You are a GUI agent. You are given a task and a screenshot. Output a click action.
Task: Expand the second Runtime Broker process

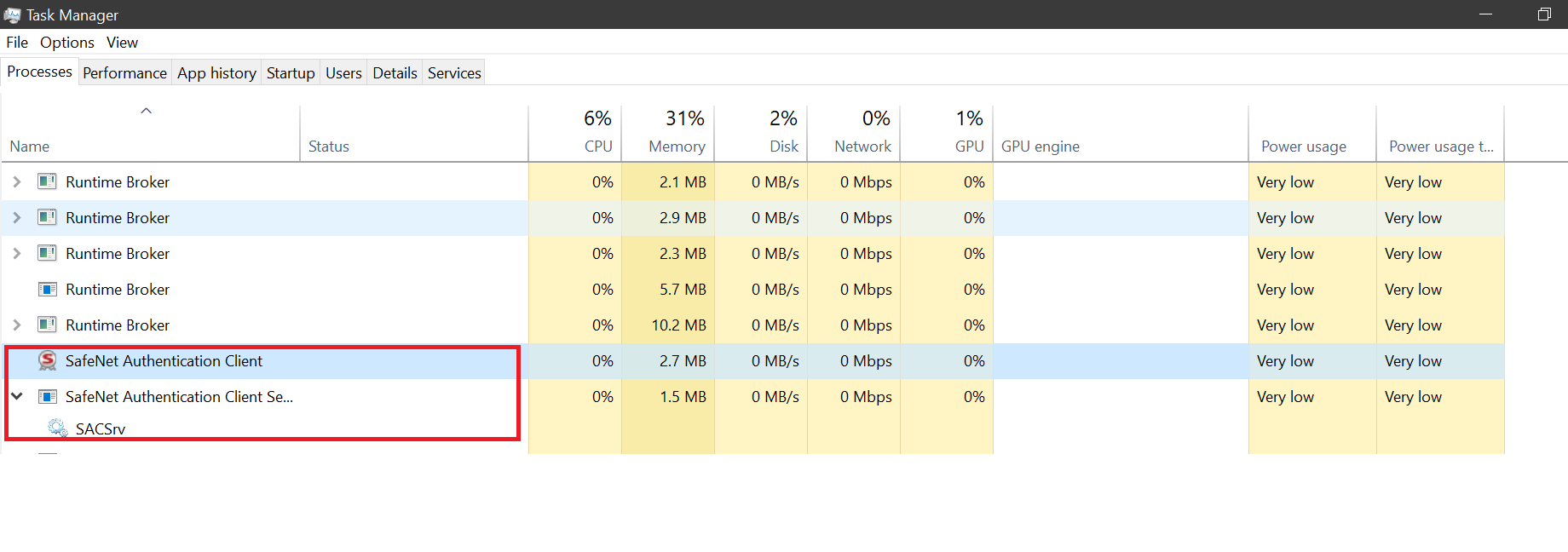click(17, 218)
